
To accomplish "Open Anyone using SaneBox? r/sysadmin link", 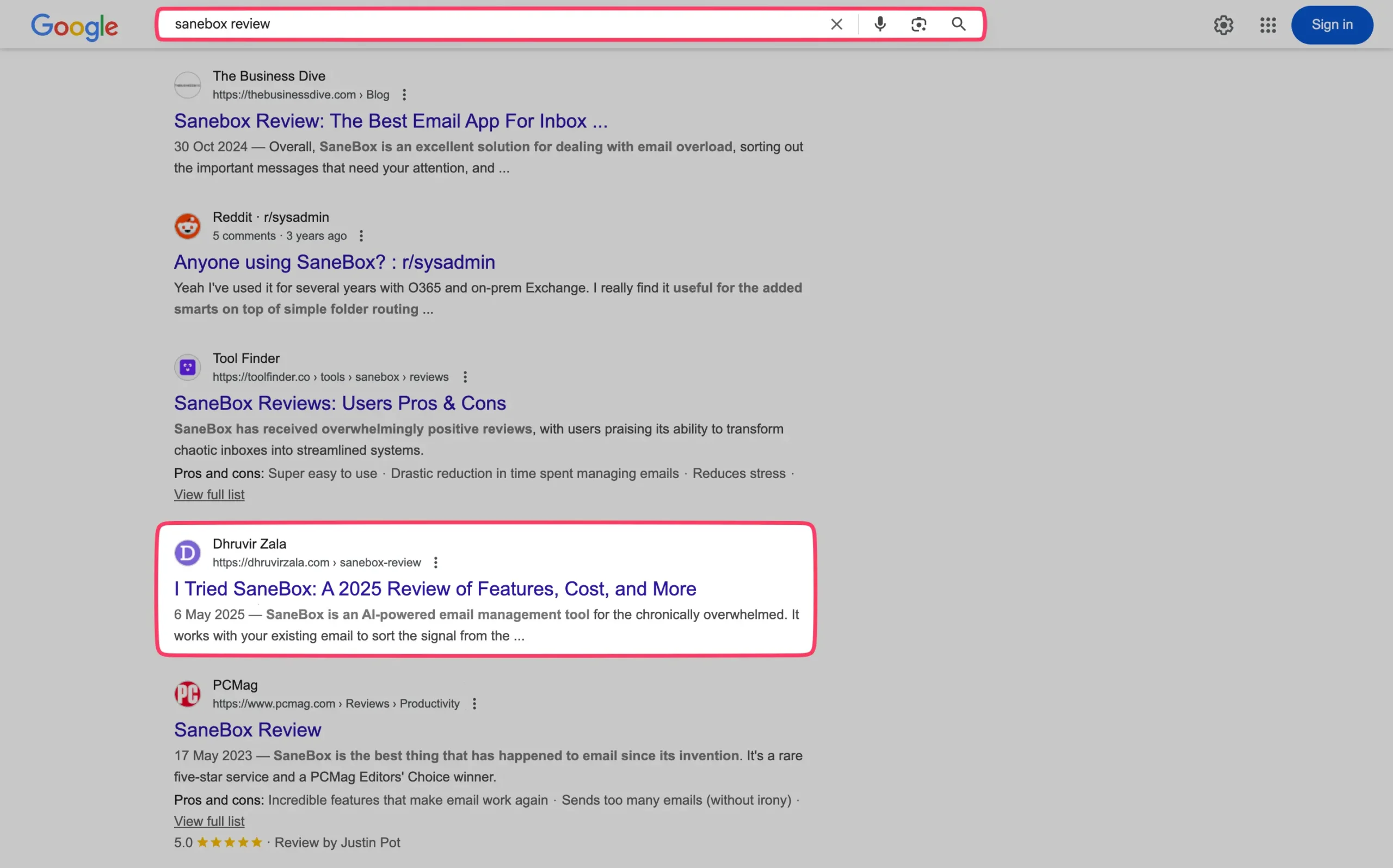I will (x=334, y=262).
